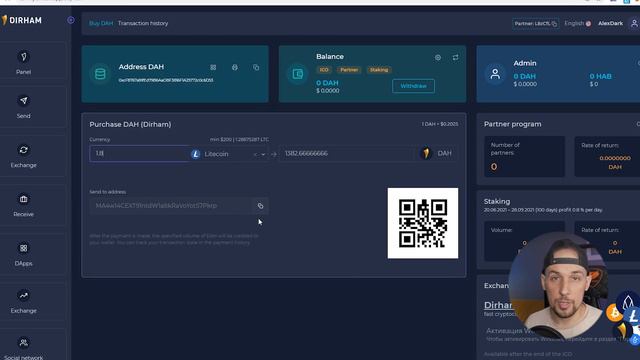Open the English language selector
Image resolution: width=640 pixels, height=360 pixels.
tap(578, 23)
